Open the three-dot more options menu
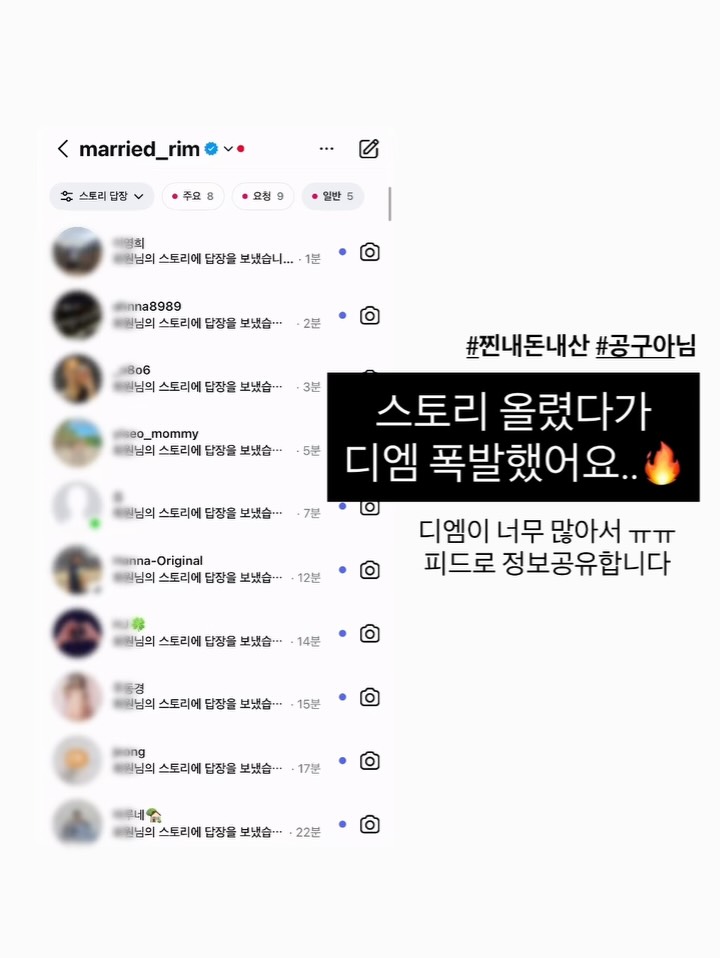The width and height of the screenshot is (720, 958). (x=326, y=148)
